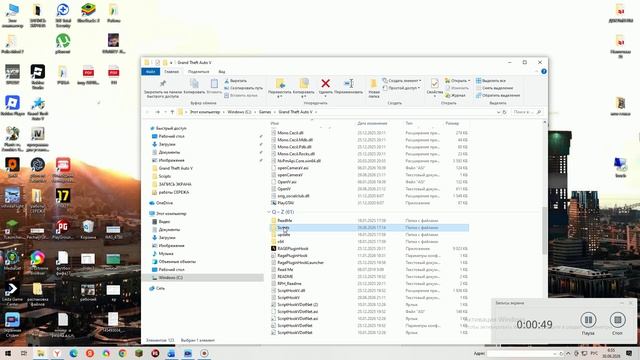Viewport: 640px width, 360px height.
Task: Select the PlayGTAV application file
Action: tap(286, 203)
